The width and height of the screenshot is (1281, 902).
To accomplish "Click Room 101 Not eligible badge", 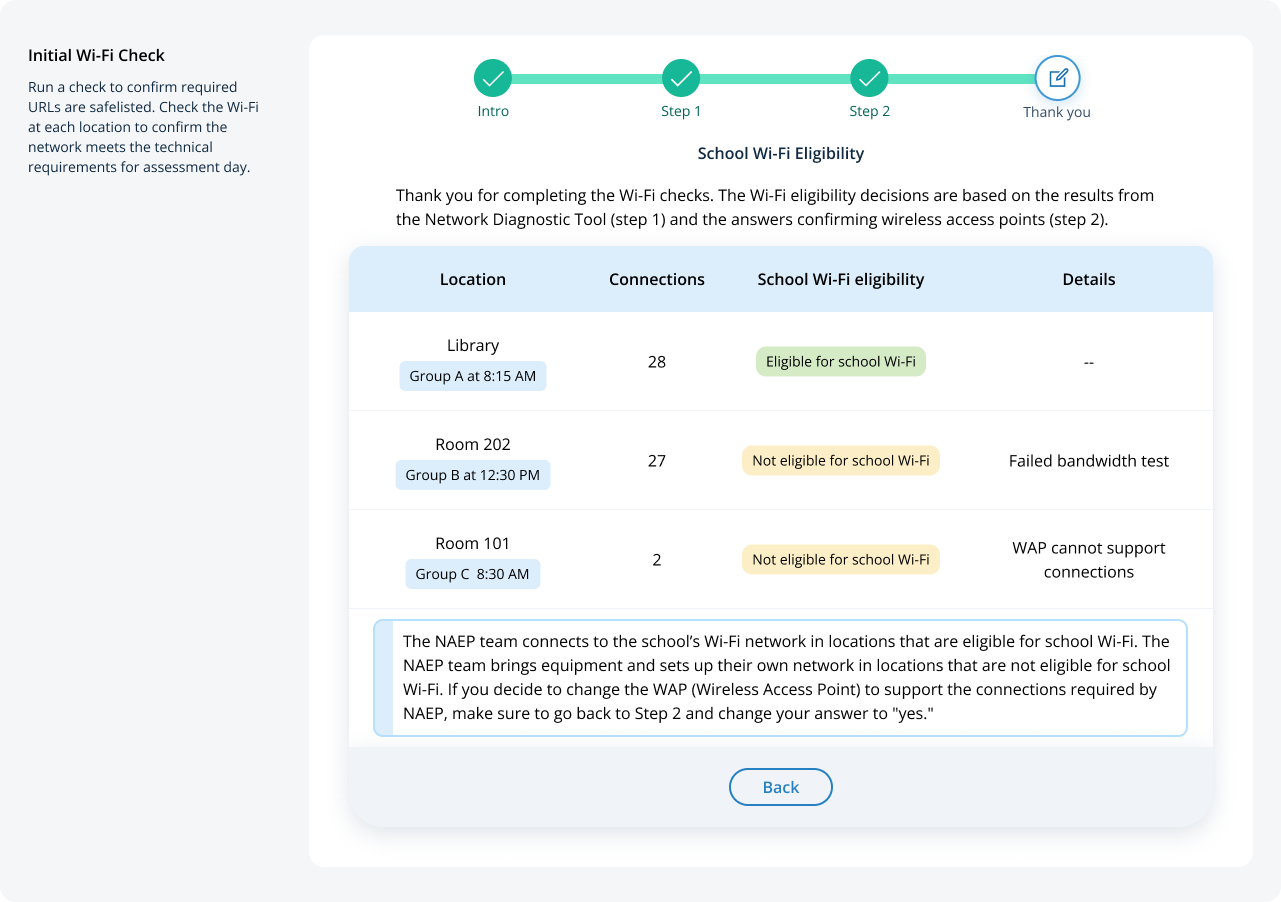I will (x=840, y=560).
